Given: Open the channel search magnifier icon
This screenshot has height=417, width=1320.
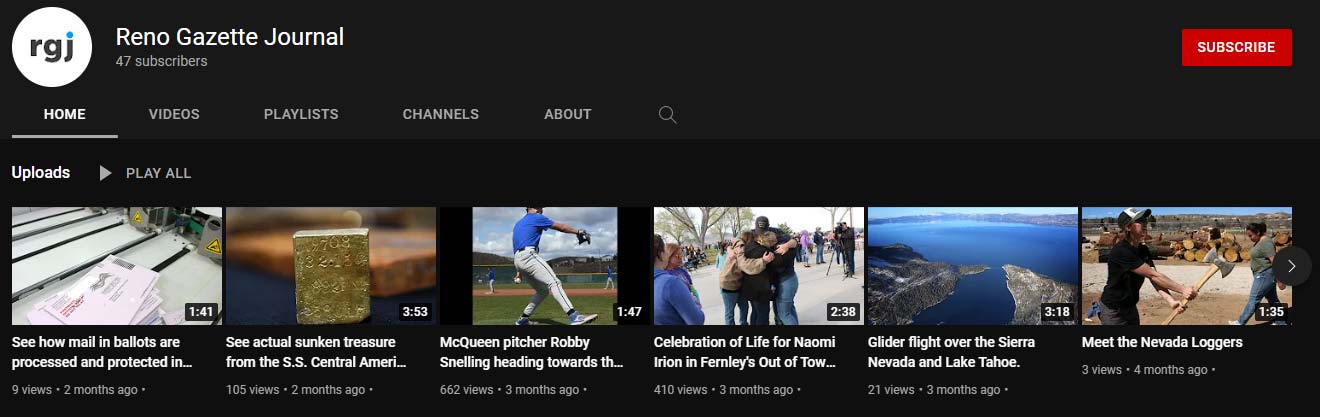Looking at the screenshot, I should (668, 115).
